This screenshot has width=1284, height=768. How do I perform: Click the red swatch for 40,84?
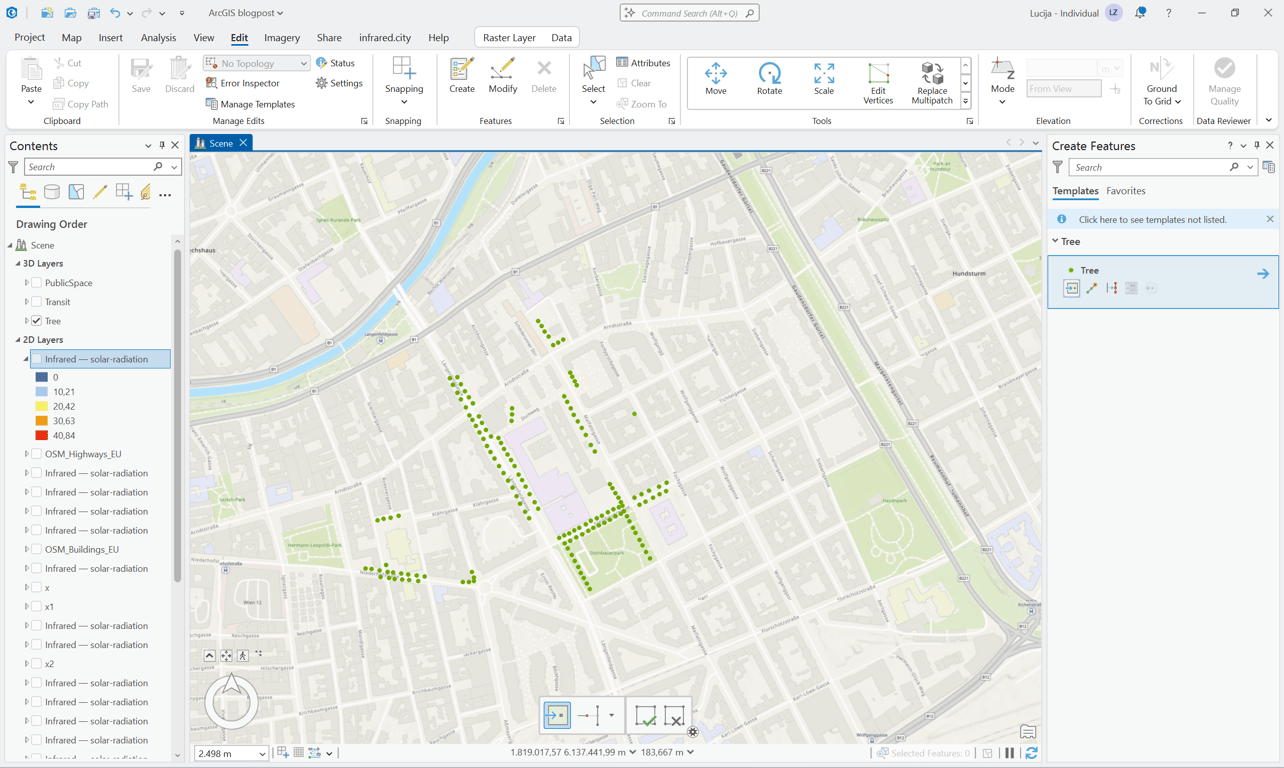click(42, 435)
